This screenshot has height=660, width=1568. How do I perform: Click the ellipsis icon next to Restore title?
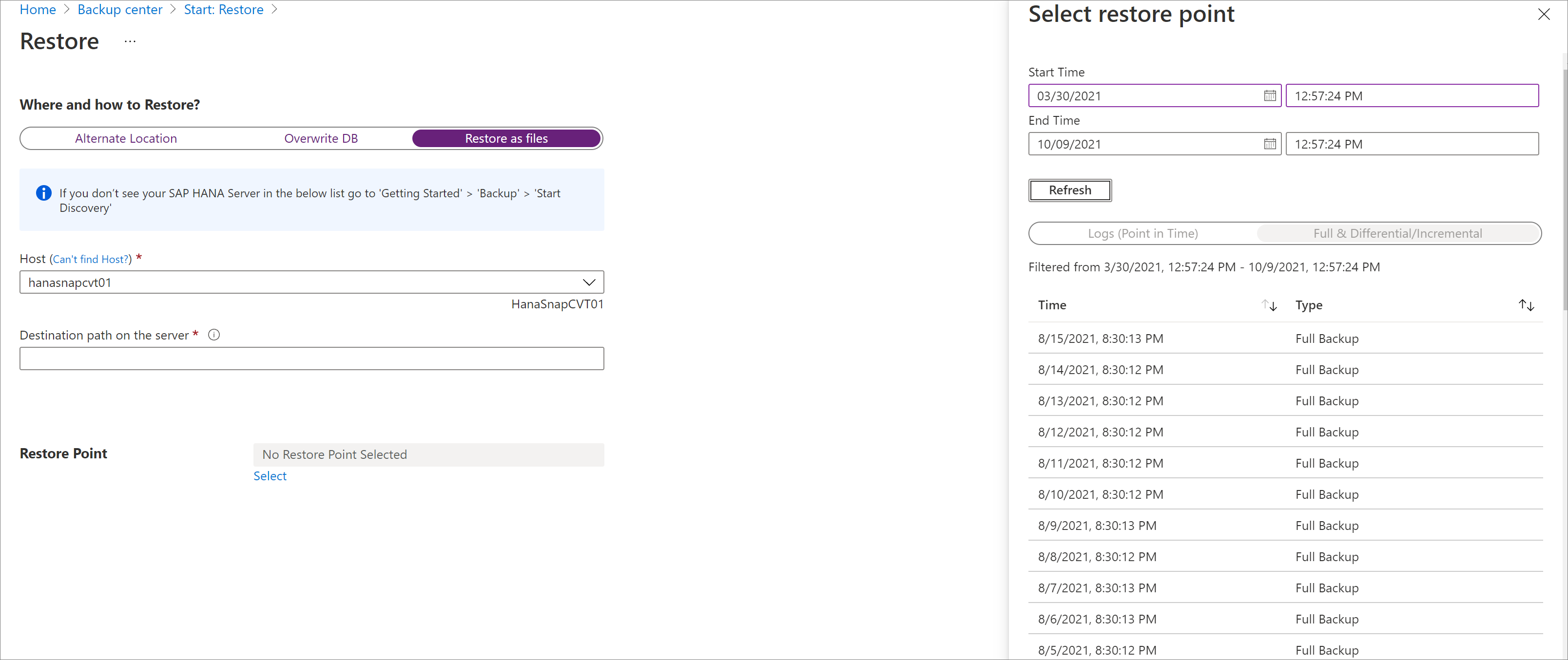click(130, 42)
